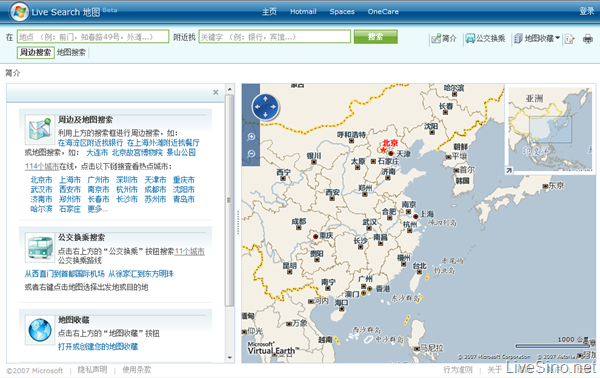Open the 主页 home menu link

(269, 11)
